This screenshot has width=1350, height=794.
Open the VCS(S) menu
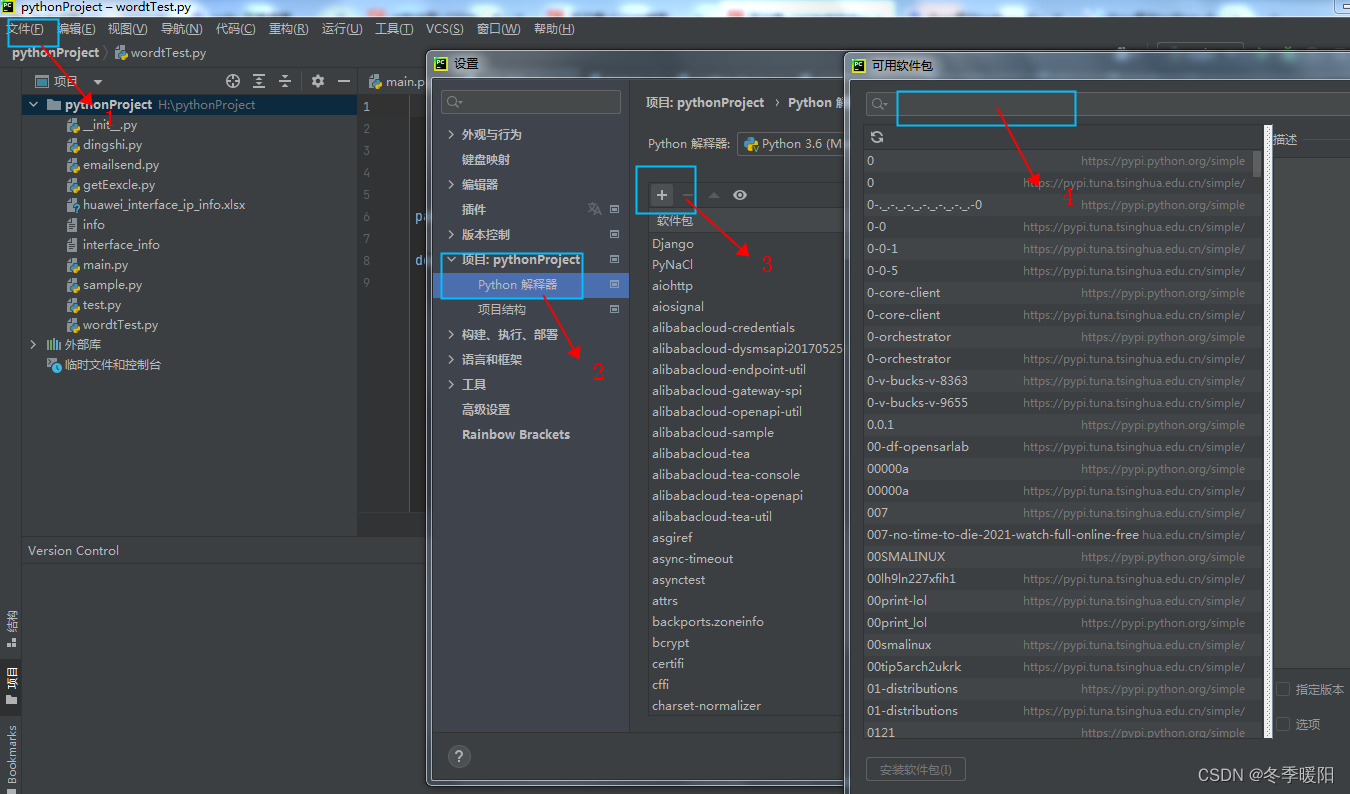coord(444,29)
